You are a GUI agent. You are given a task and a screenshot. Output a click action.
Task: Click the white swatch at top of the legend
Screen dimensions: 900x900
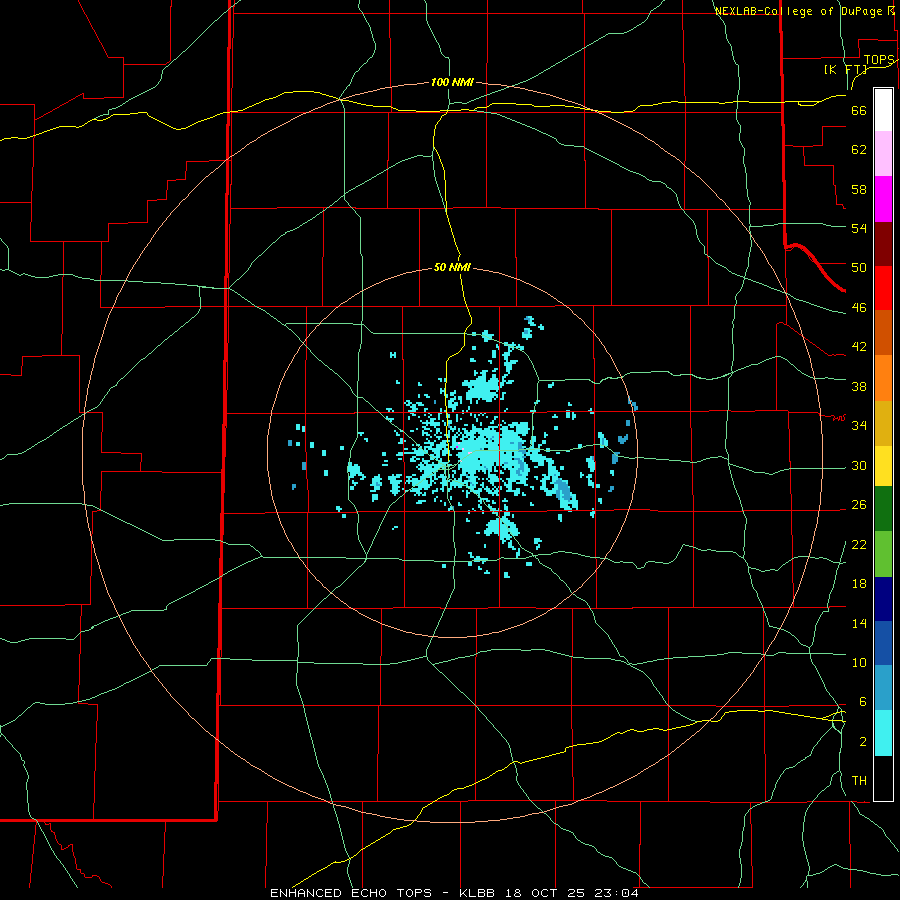click(x=883, y=110)
